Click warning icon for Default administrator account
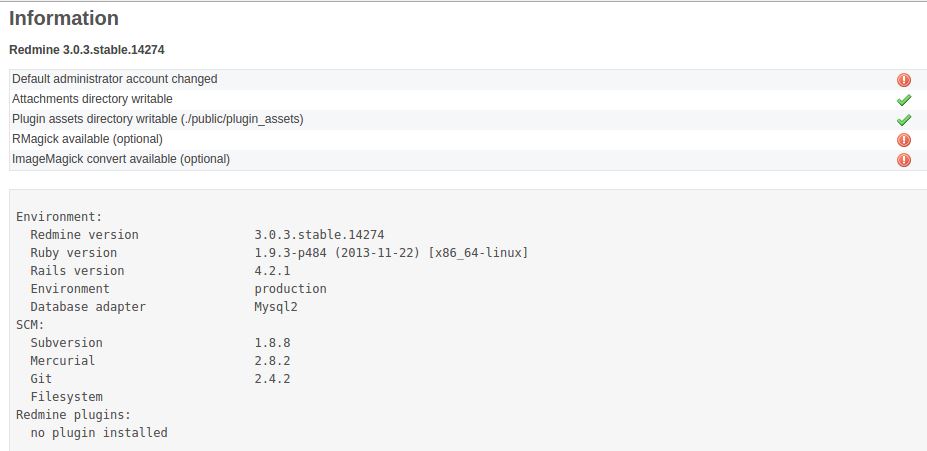The image size is (927, 451). [903, 80]
